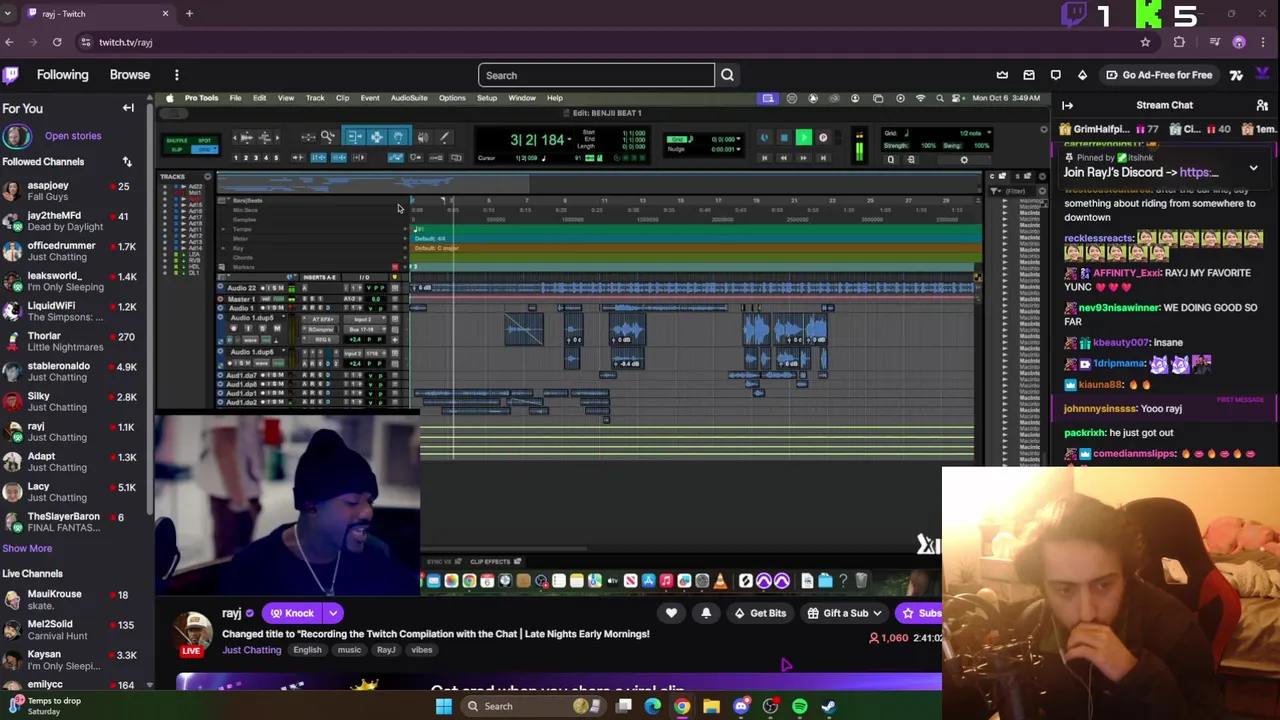Open the Chrome three-dot menu

tap(1264, 42)
